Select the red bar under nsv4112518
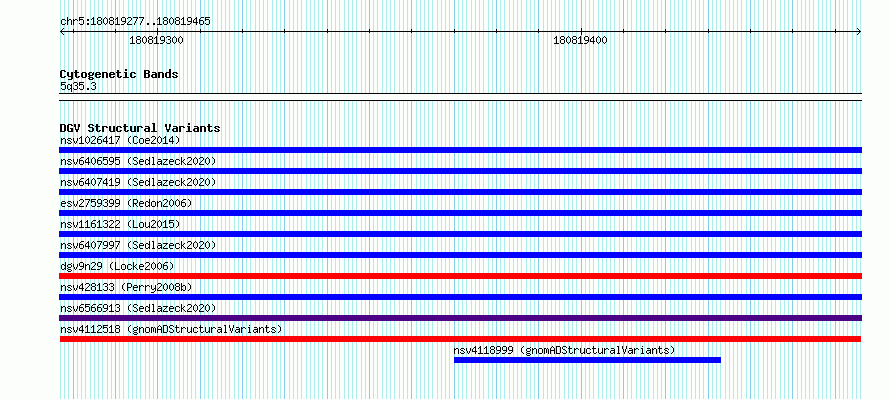The image size is (890, 399). point(460,339)
